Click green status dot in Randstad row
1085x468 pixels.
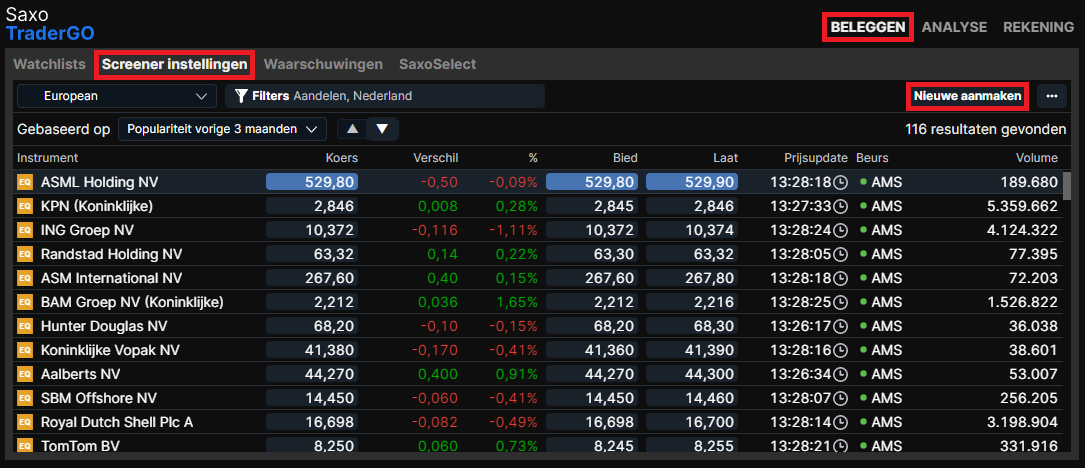click(x=863, y=254)
